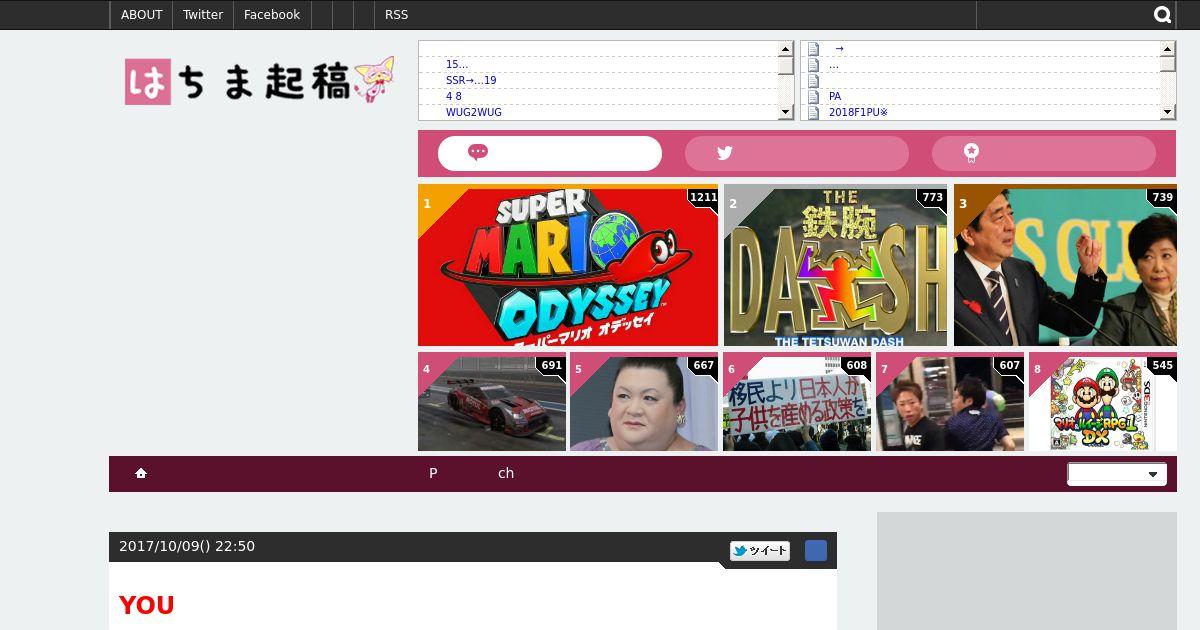Open the 'PA' headline link
This screenshot has width=1200, height=630.
click(835, 96)
